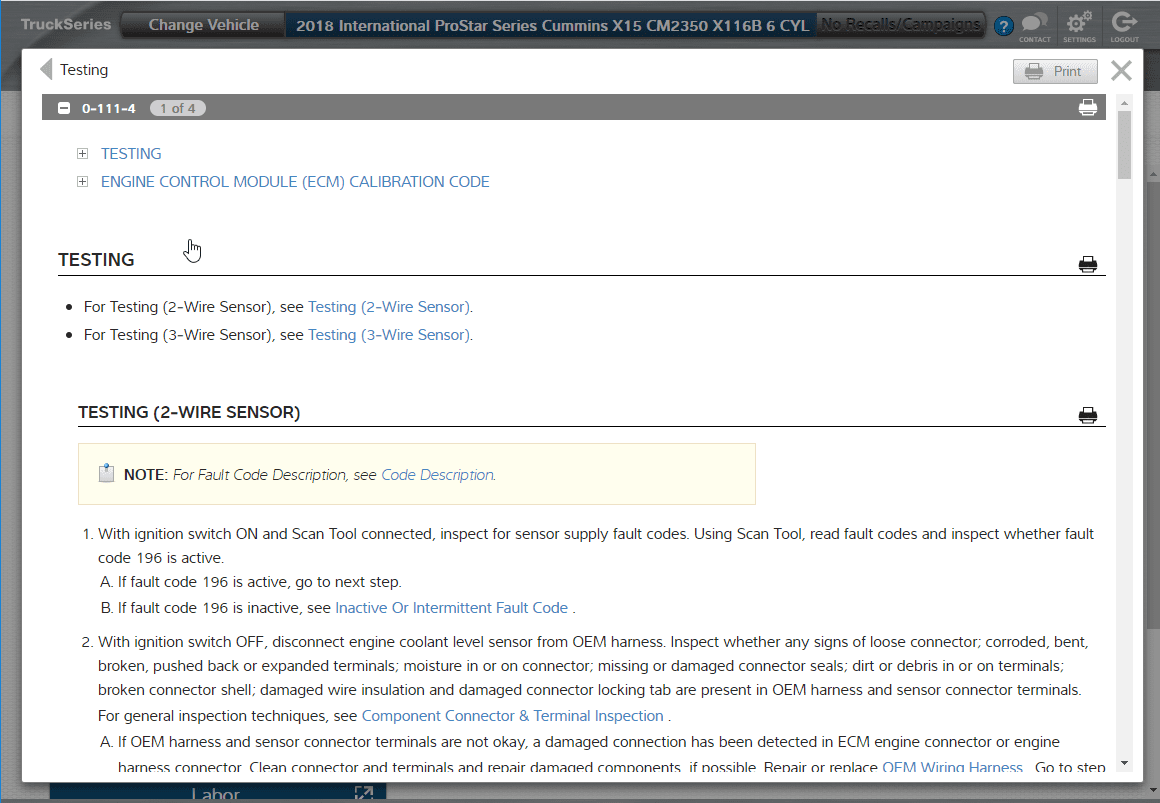This screenshot has height=803, width=1160.
Task: Open the help question mark icon
Action: tap(1004, 27)
